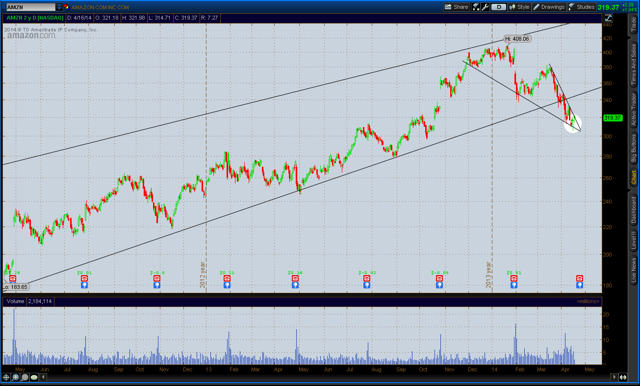The height and width of the screenshot is (386, 640).
Task: Open the Drawings pencil menu
Action: click(549, 7)
